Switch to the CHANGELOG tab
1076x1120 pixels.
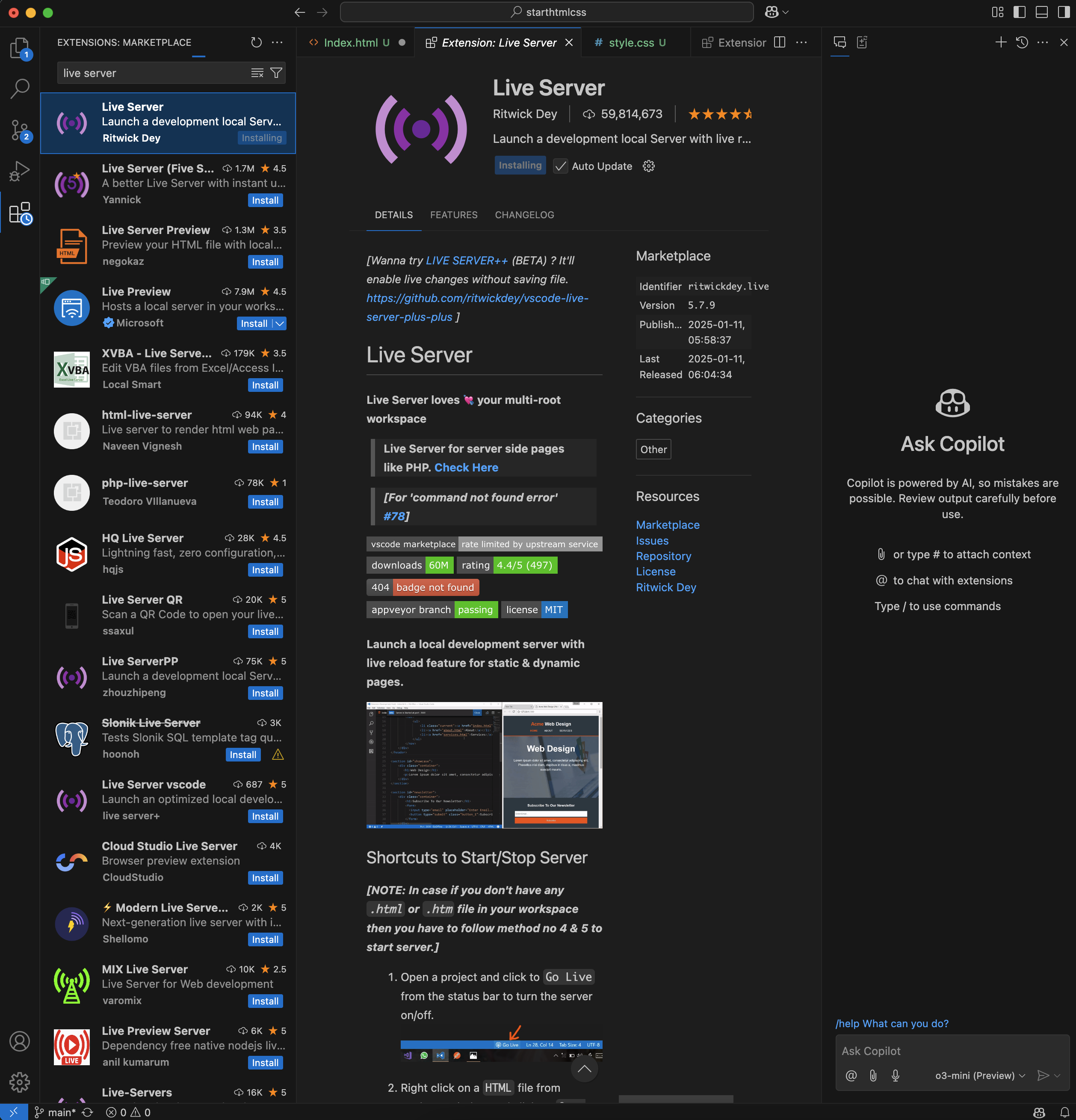[524, 215]
